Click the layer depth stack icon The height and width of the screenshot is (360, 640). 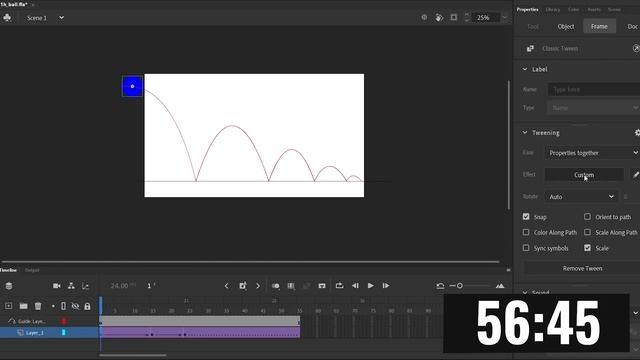(x=9, y=286)
